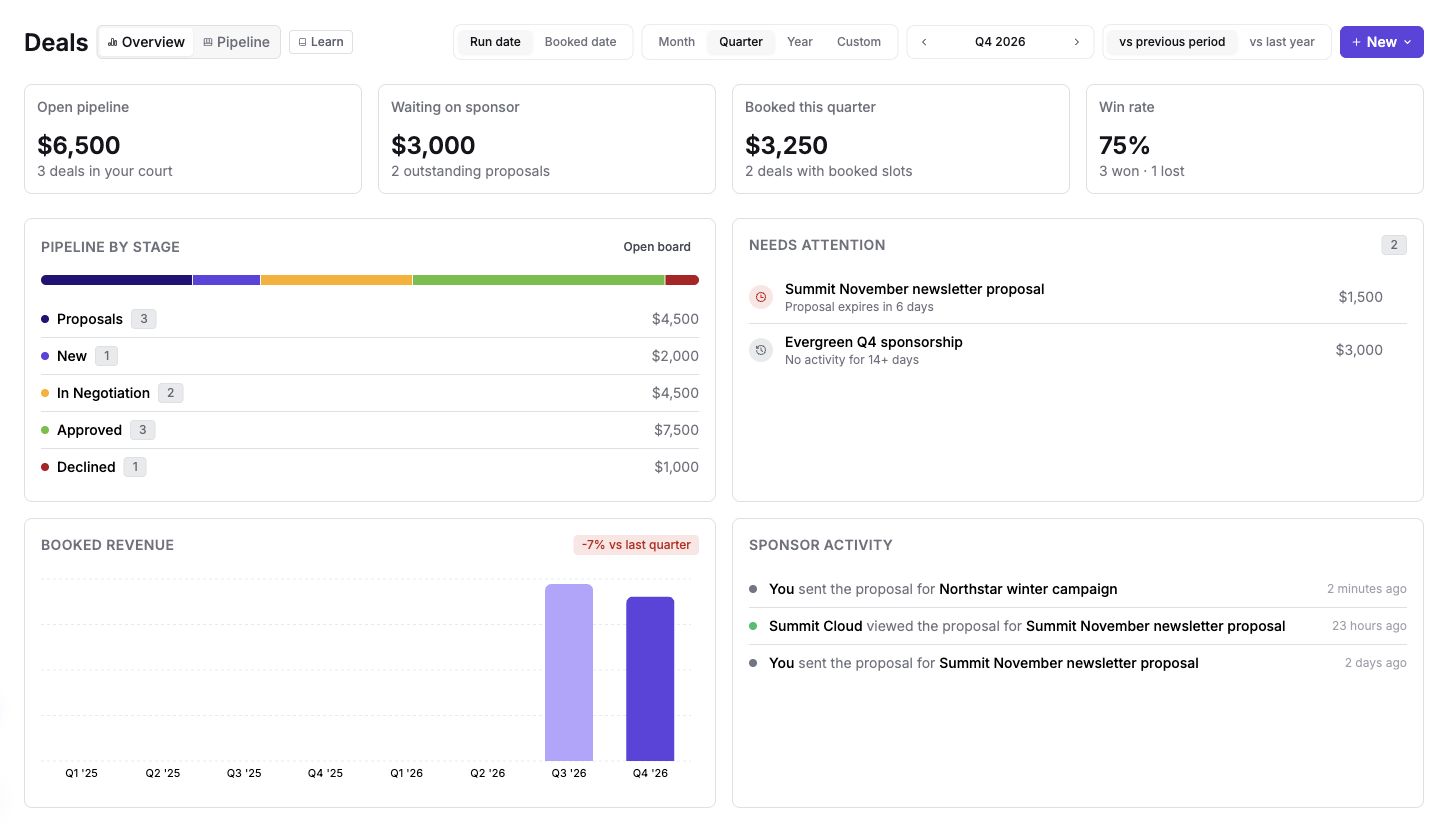Choose the Quarter range option
Image resolution: width=1448 pixels, height=824 pixels.
coord(741,42)
